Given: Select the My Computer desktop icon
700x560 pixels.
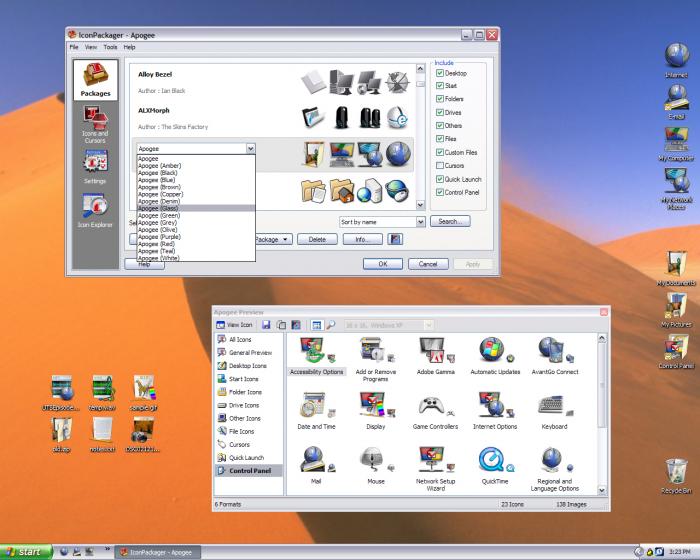Looking at the screenshot, I should pos(676,144).
